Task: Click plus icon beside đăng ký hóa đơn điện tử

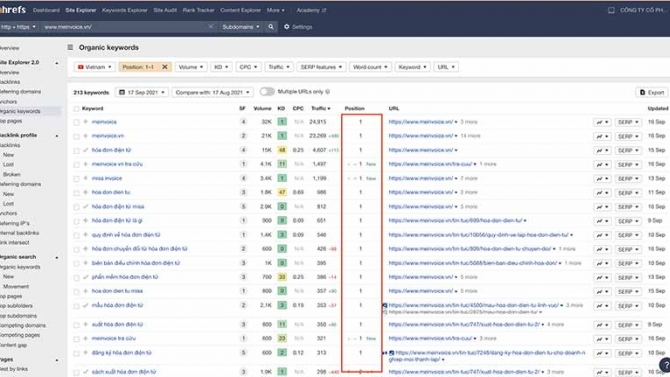Action: 85,353
